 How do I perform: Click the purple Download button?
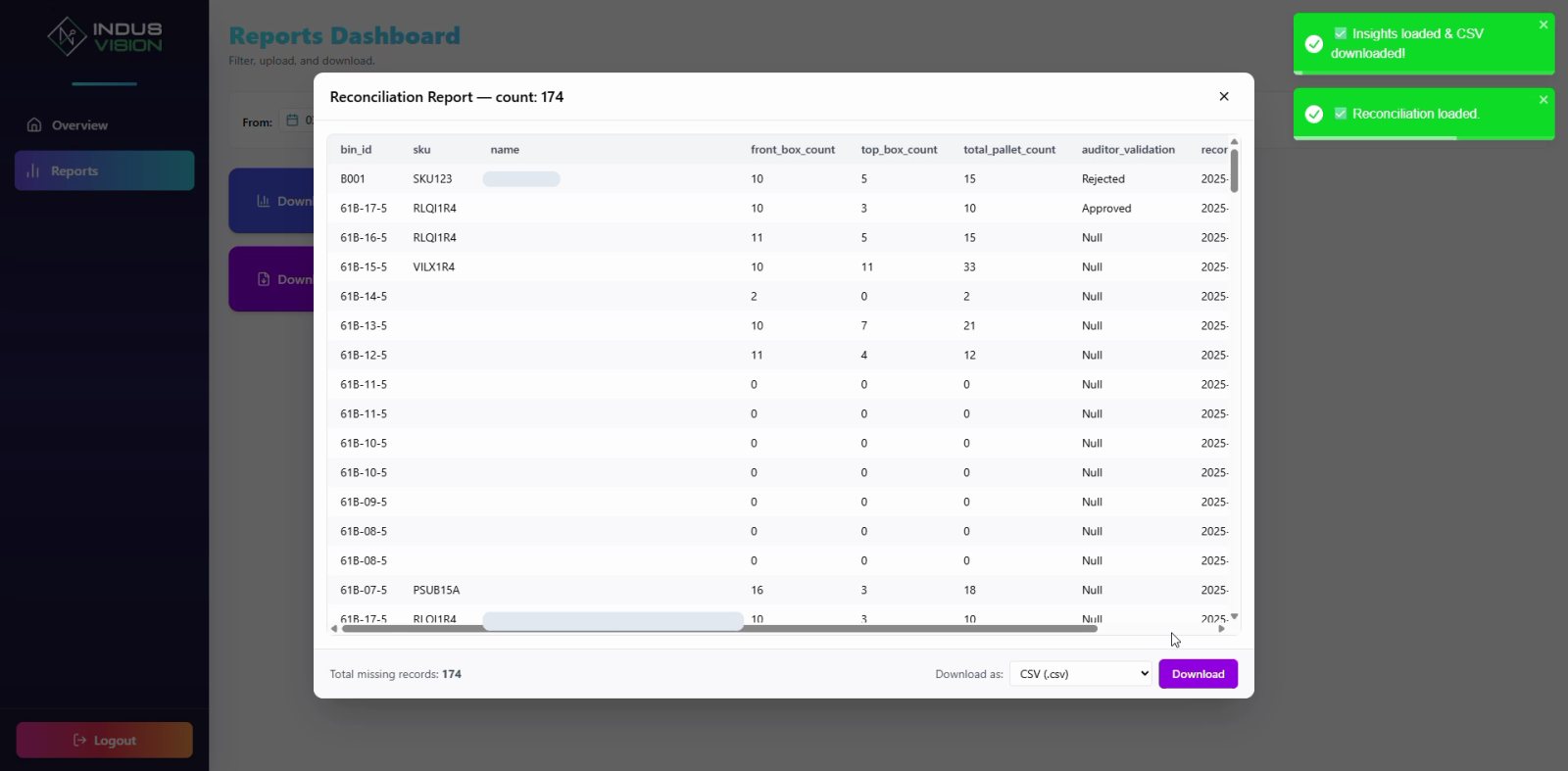[1198, 674]
